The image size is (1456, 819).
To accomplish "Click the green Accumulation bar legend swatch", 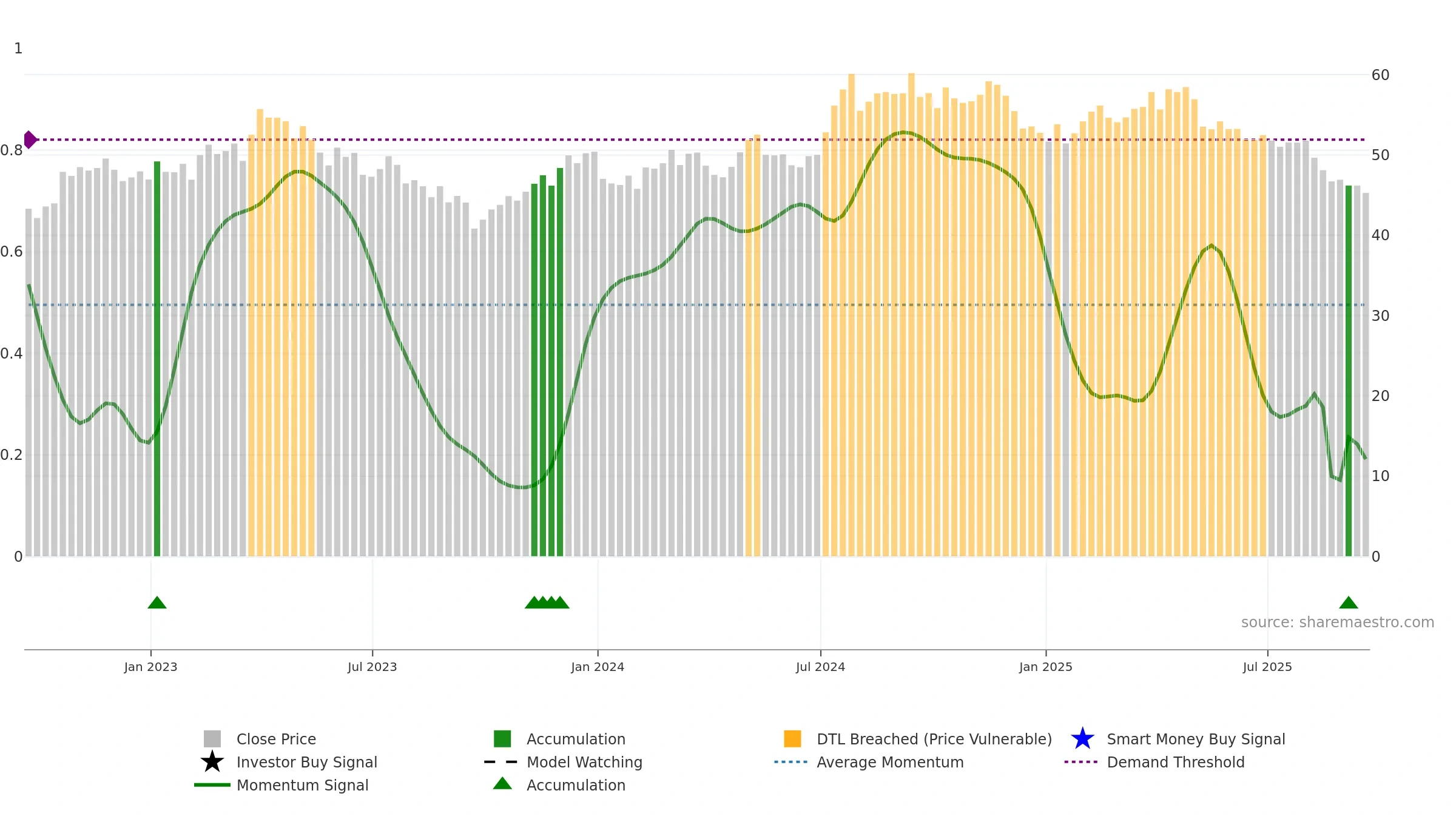I will coord(502,738).
